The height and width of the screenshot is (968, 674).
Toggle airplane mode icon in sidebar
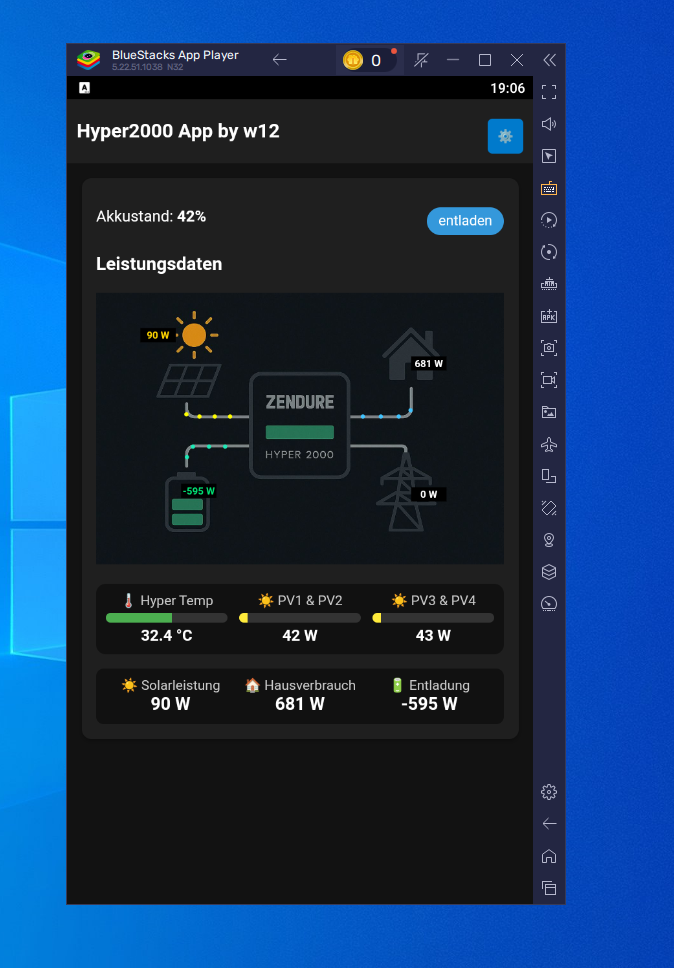pos(548,444)
